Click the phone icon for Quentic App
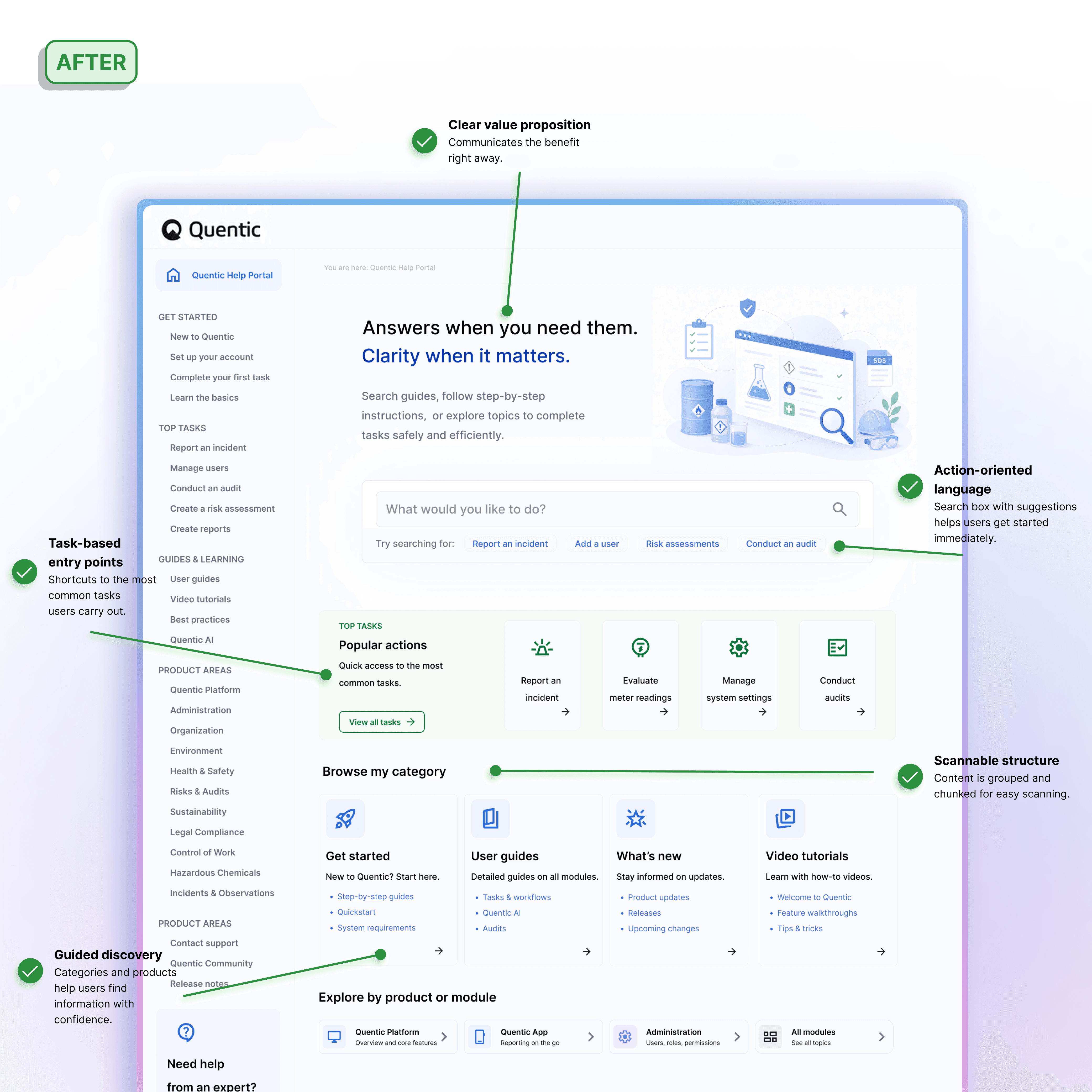The image size is (1092, 1092). 480,1037
